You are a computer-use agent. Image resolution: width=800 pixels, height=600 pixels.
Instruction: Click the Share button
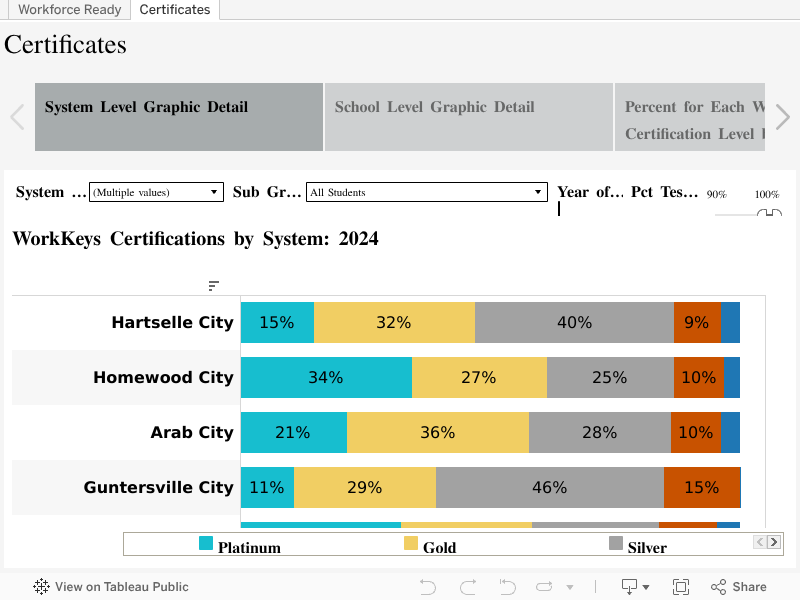(739, 587)
